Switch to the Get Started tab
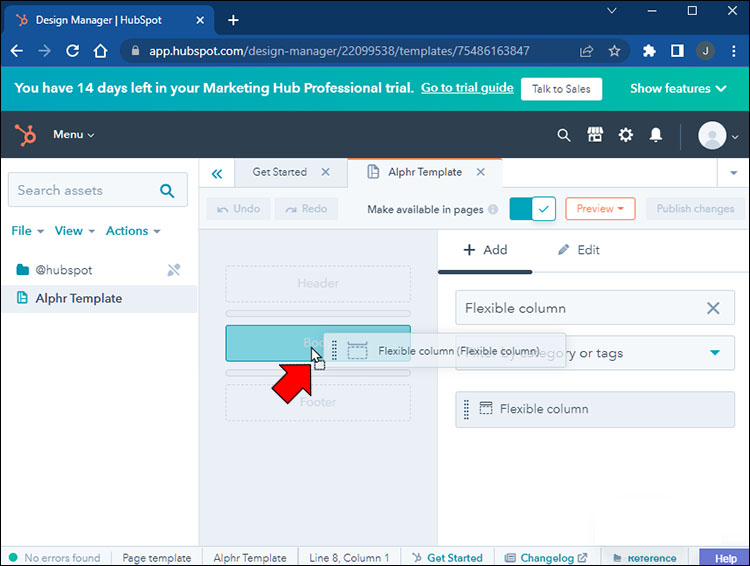750x566 pixels. click(x=279, y=172)
